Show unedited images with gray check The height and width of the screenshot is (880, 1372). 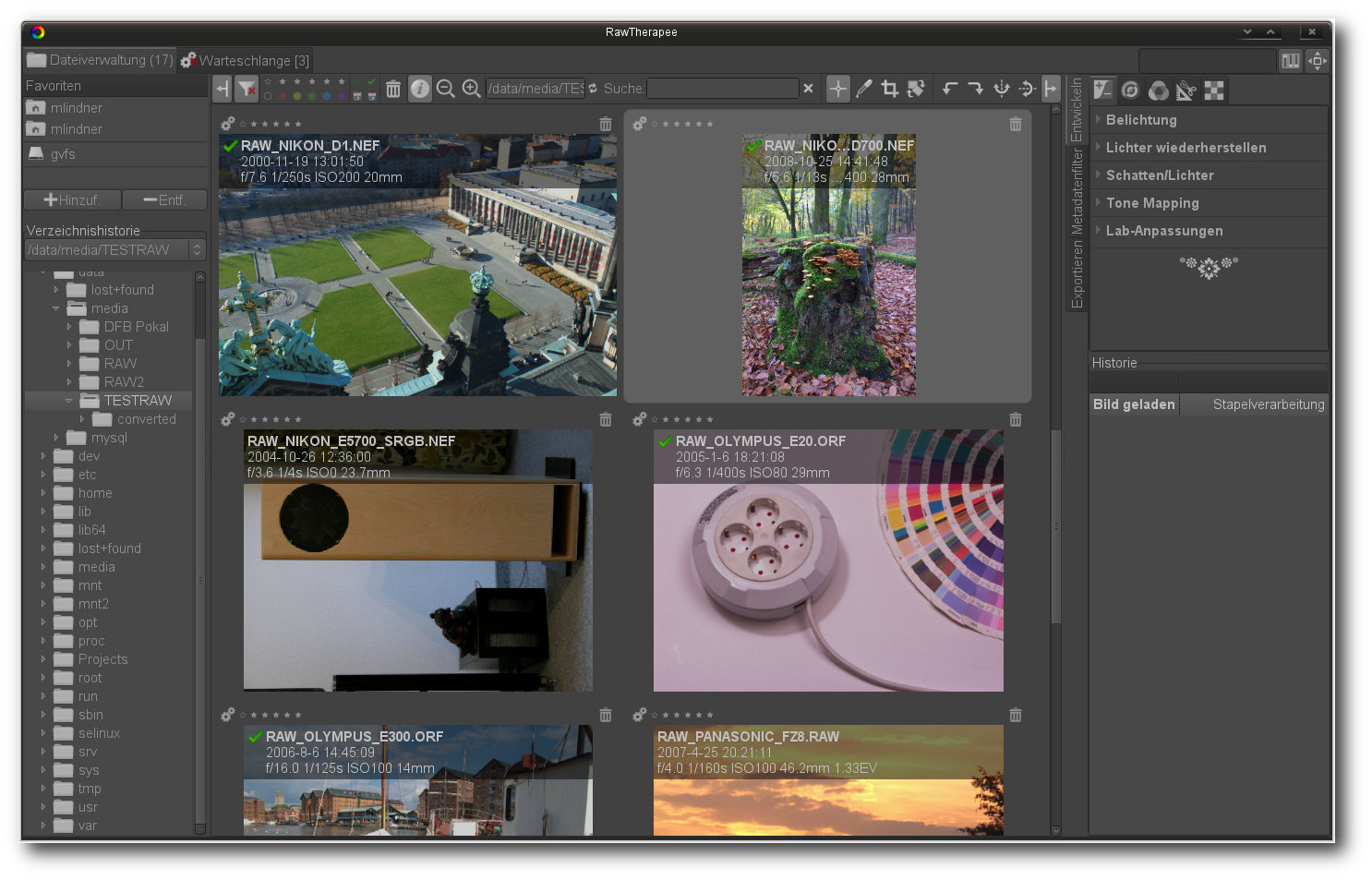click(356, 81)
